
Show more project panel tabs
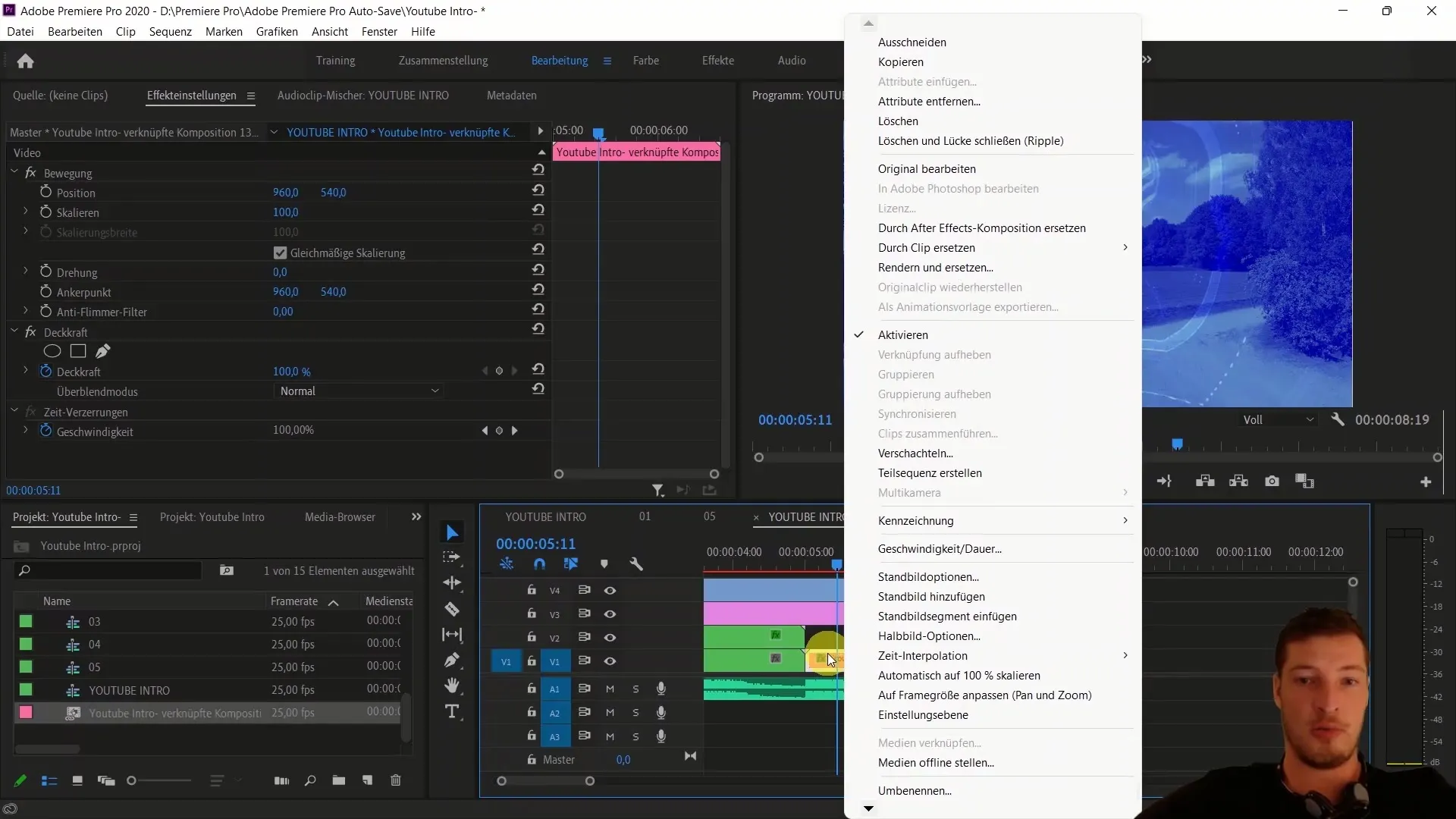(x=416, y=517)
